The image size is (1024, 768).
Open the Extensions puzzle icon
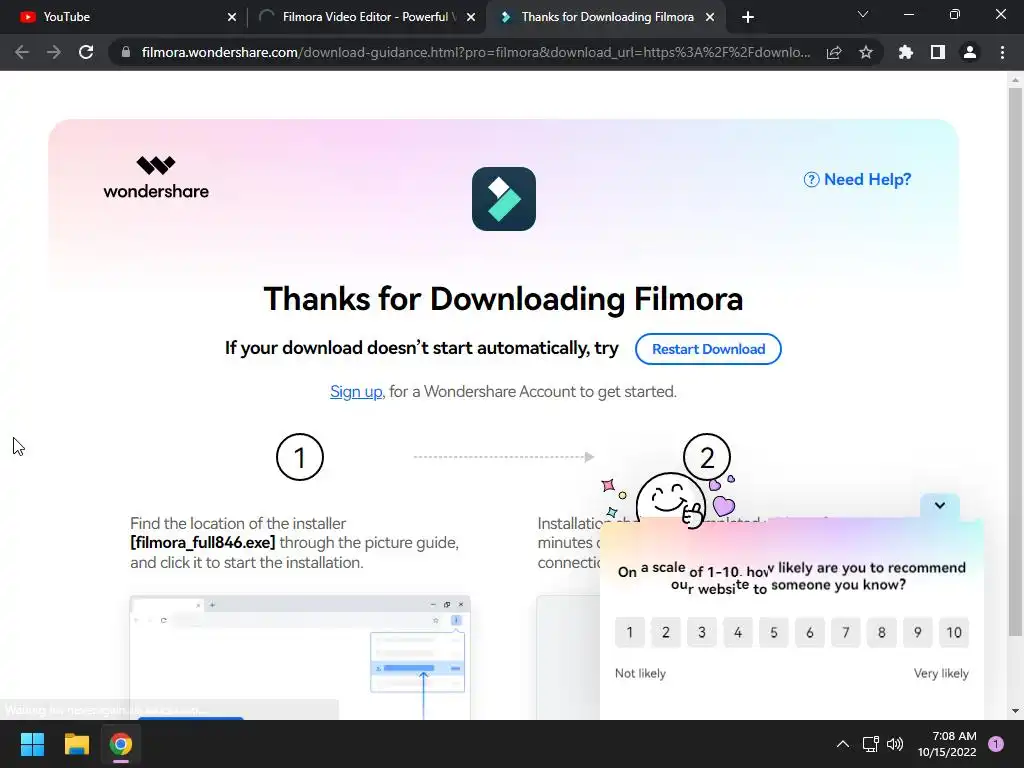pyautogui.click(x=906, y=52)
